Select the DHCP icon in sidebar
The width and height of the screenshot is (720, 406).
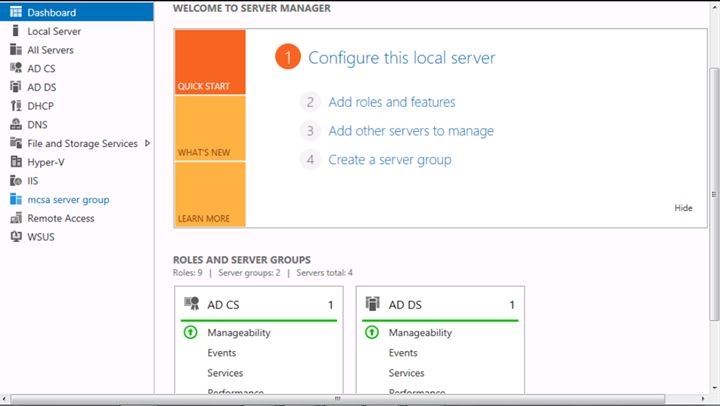pyautogui.click(x=16, y=106)
